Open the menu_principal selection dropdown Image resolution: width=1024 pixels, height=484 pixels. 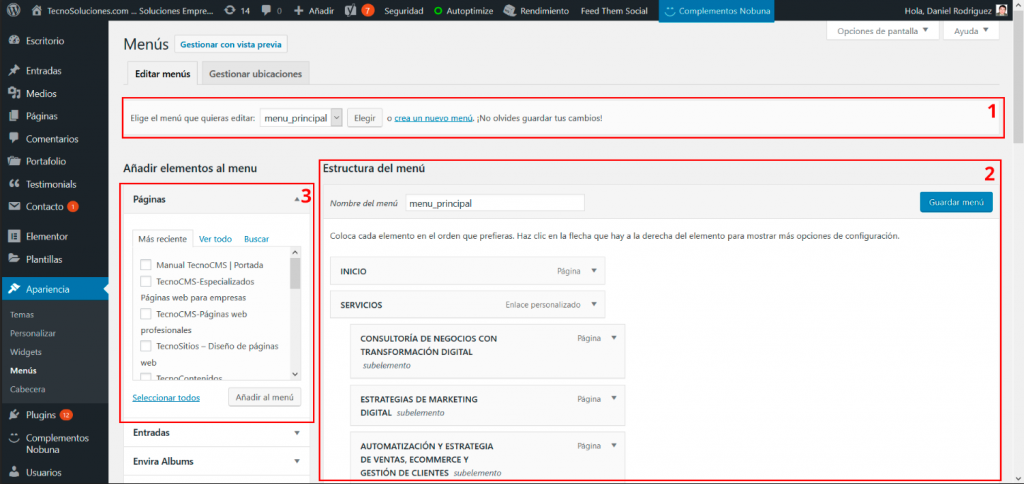(301, 118)
